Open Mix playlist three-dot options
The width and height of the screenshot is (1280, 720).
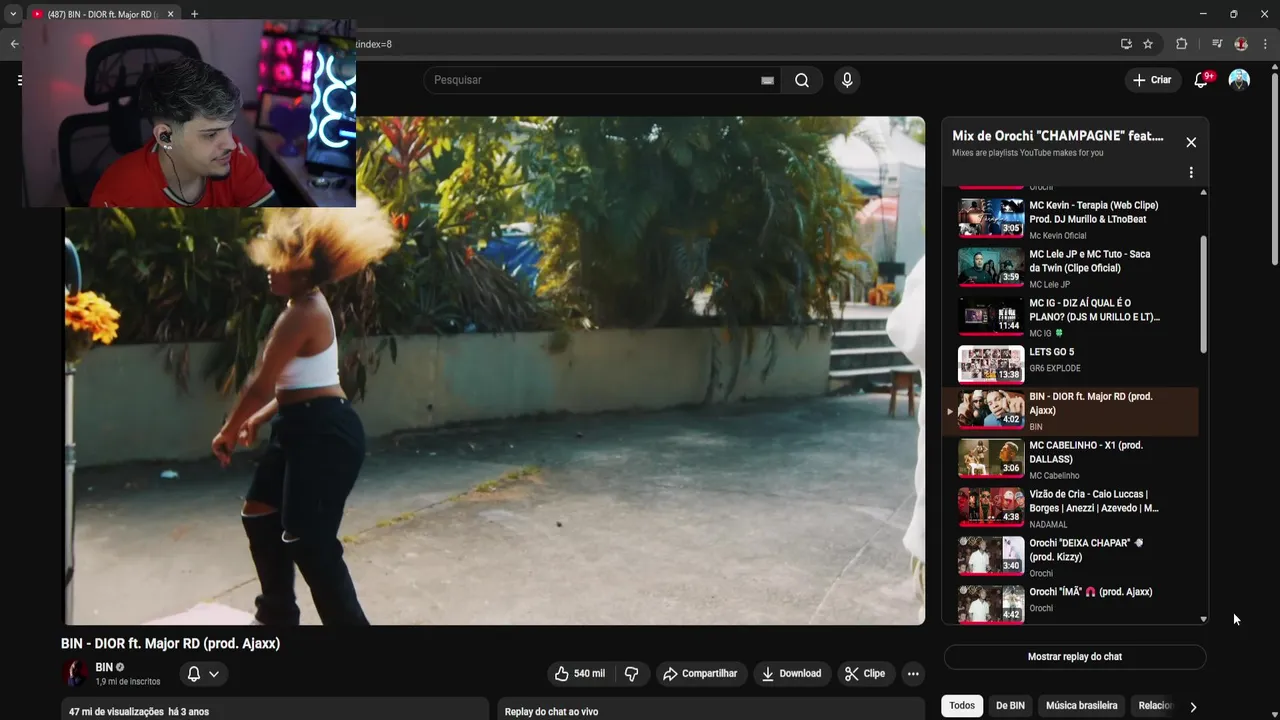point(1191,172)
